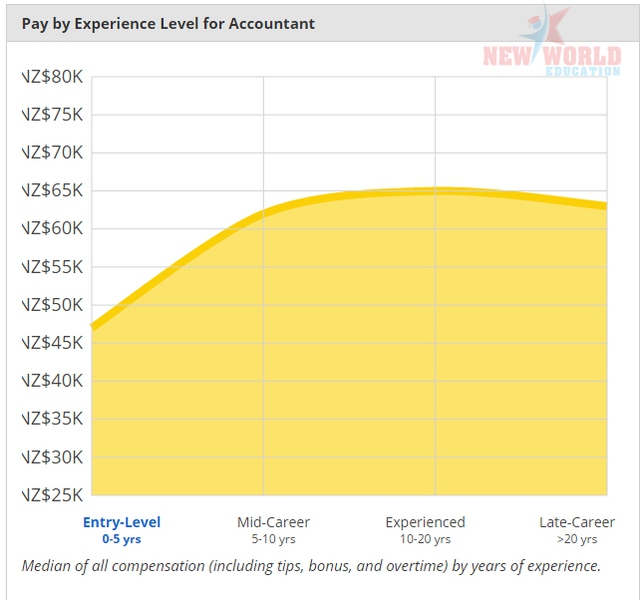Click the curve at the Mid-Career gridline
640x600 pixels.
pos(263,213)
